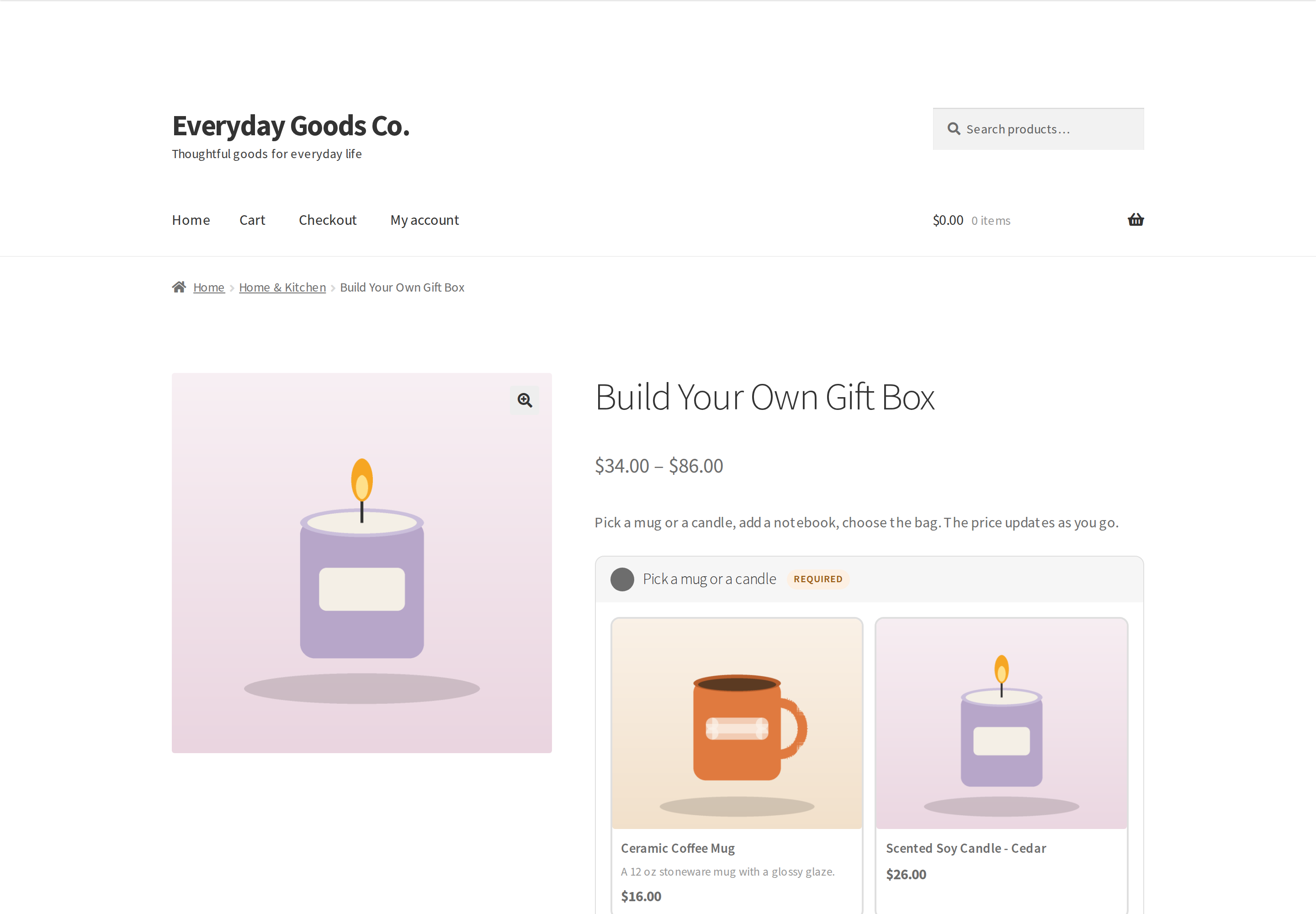Click the search magnifier icon
The image size is (1316, 914).
tap(954, 129)
